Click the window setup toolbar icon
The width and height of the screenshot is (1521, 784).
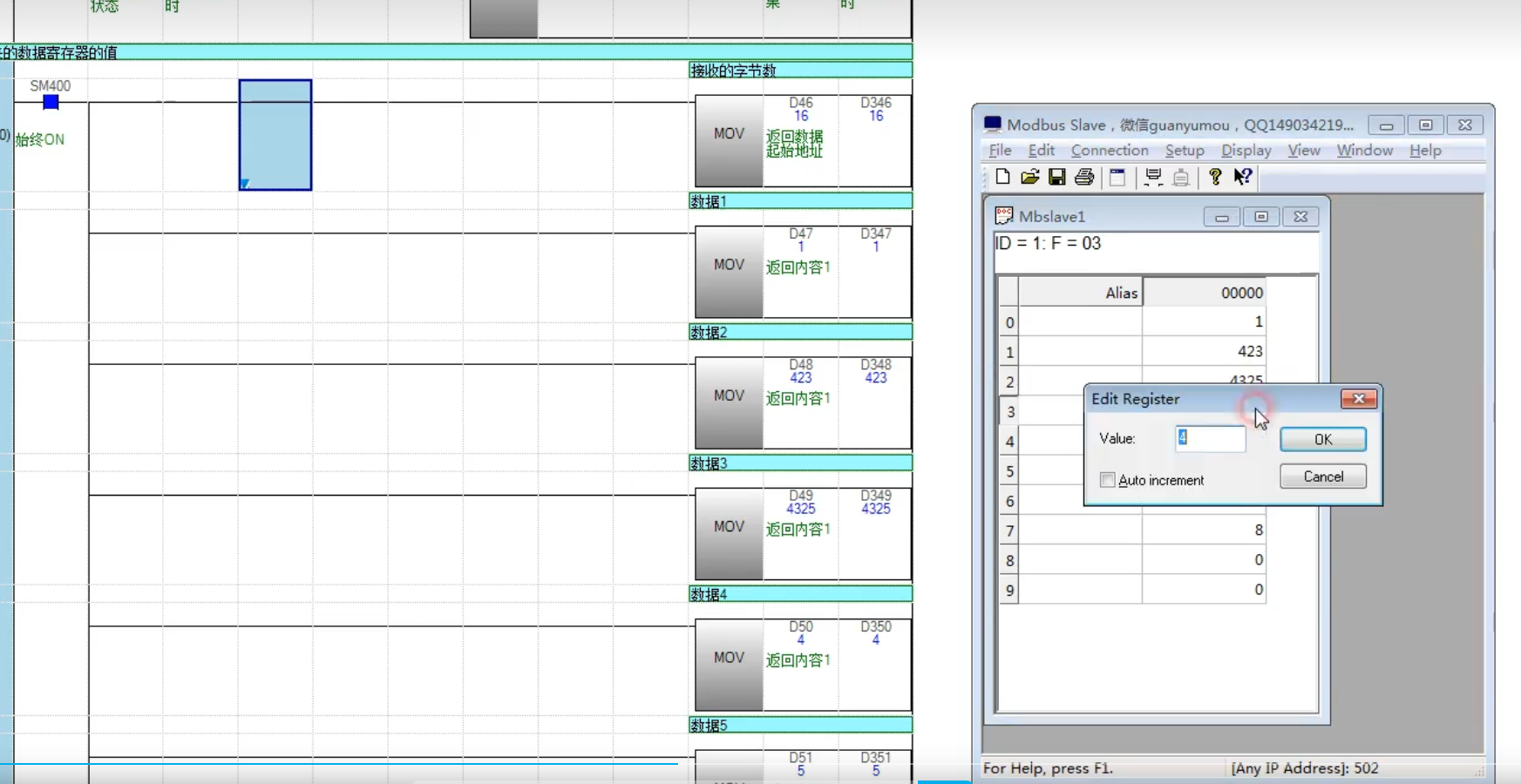point(1117,177)
